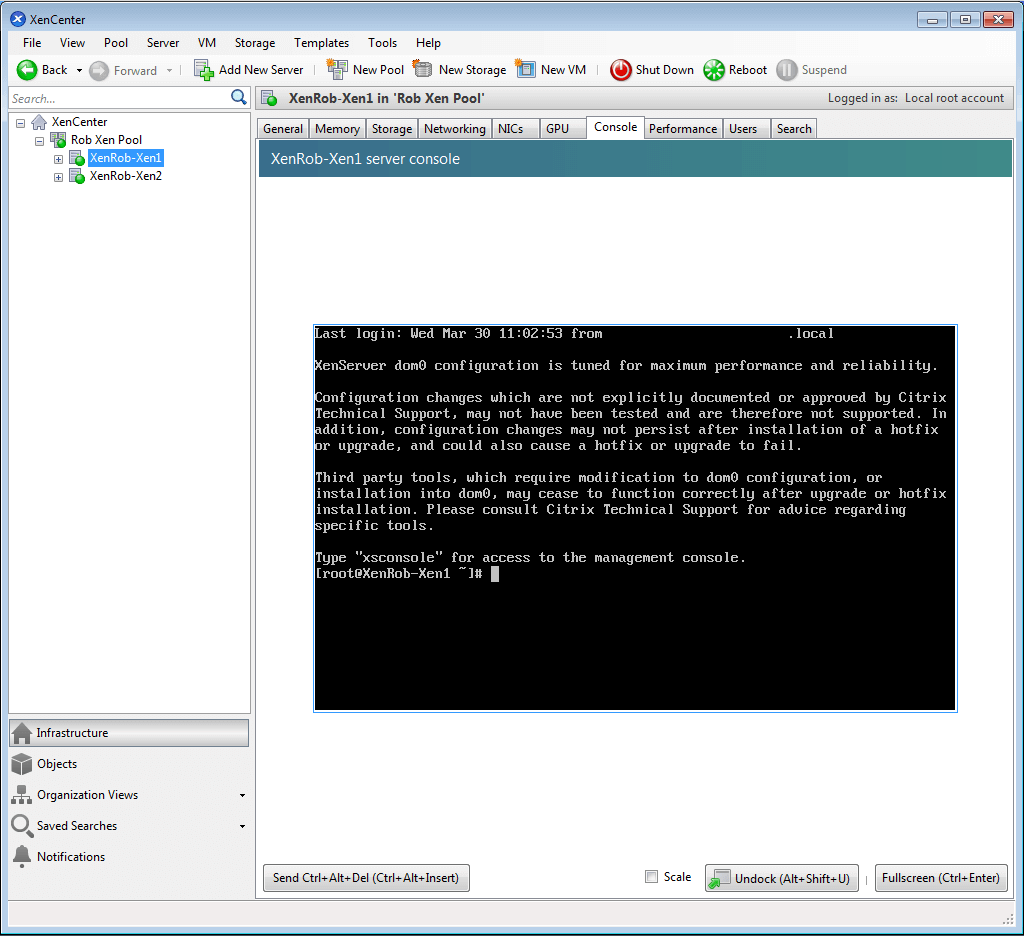This screenshot has height=936, width=1024.
Task: Click the Undock console icon
Action: click(720, 879)
